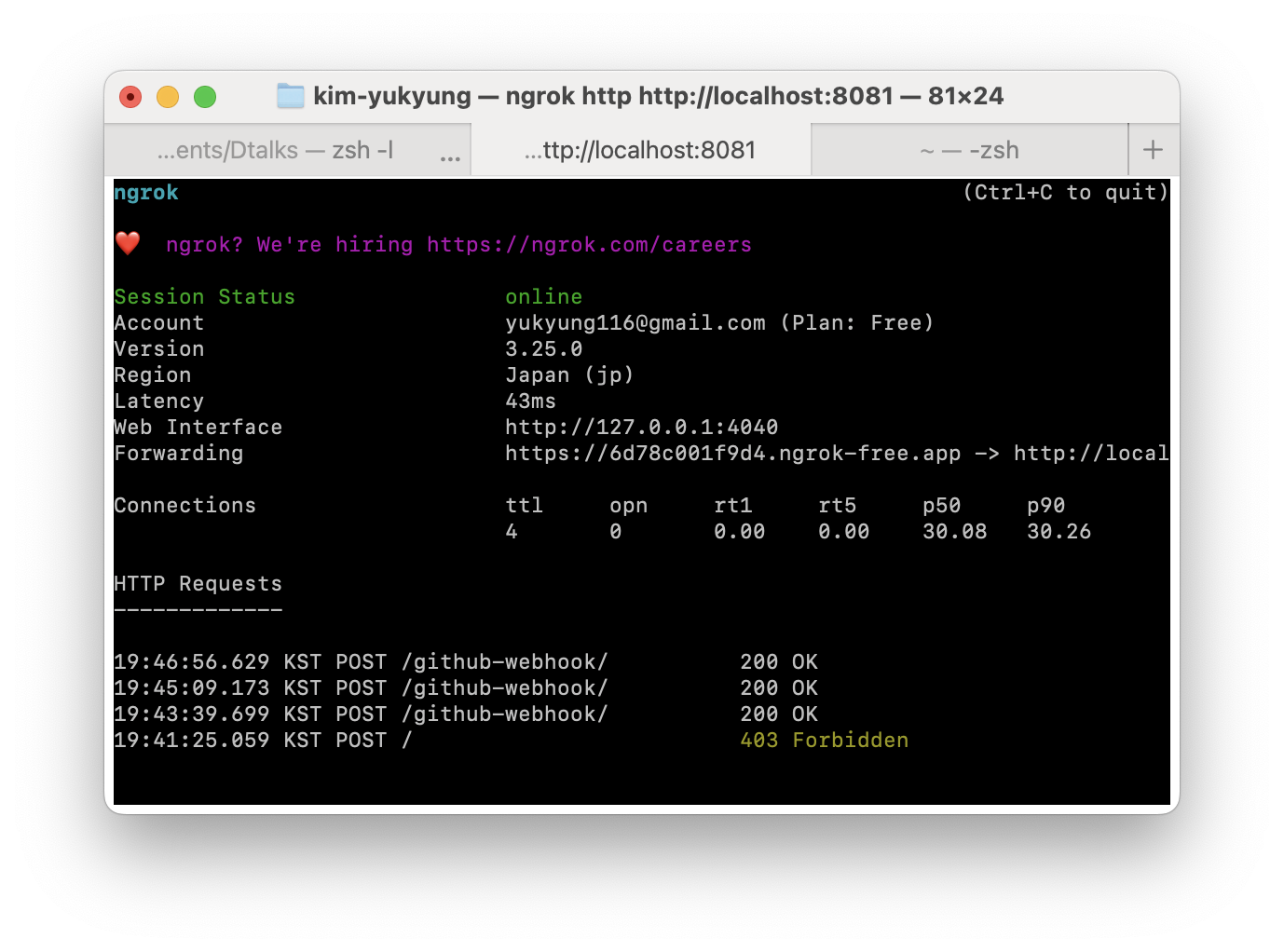Image resolution: width=1284 pixels, height=952 pixels.
Task: Click the p90 value 30.26
Action: [1059, 532]
